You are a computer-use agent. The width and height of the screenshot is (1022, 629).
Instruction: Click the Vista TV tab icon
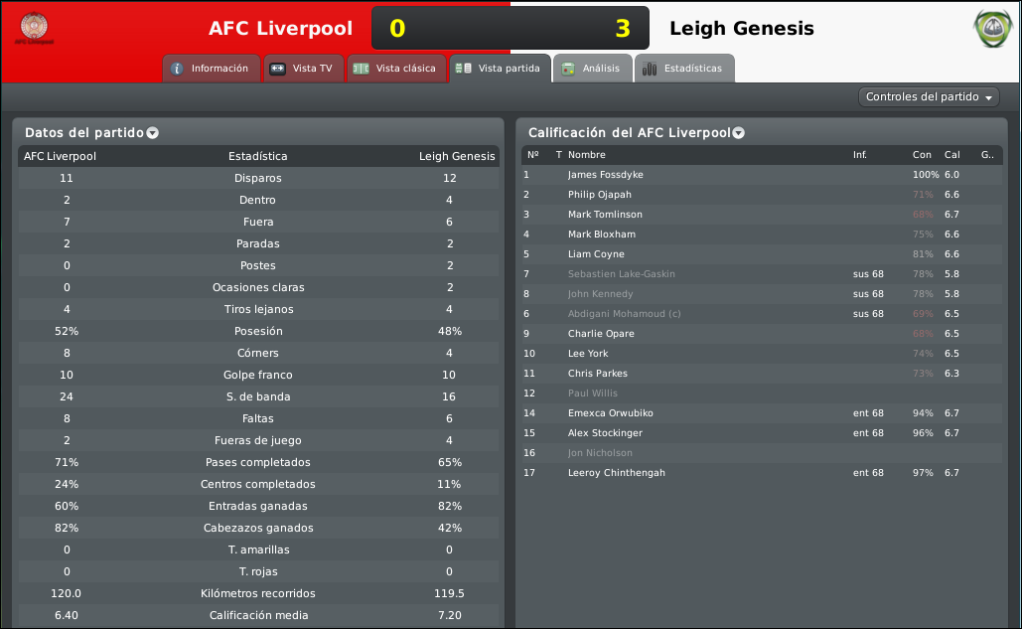[x=278, y=68]
